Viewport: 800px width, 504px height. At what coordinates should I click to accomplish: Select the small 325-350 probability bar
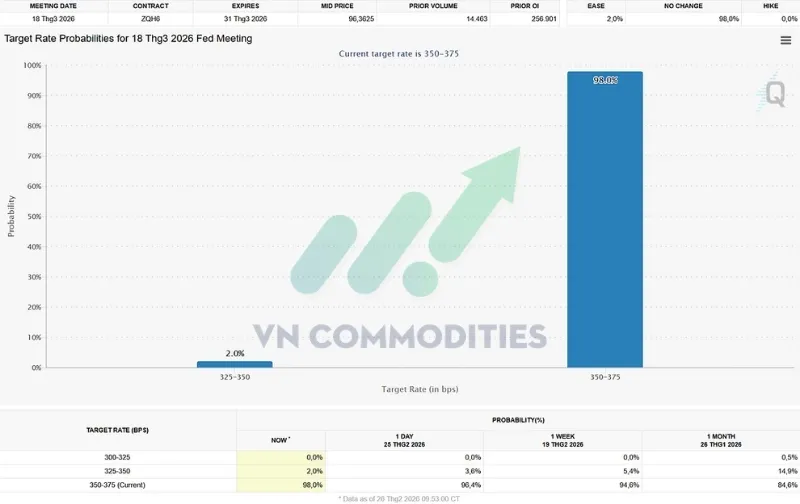pyautogui.click(x=234, y=364)
